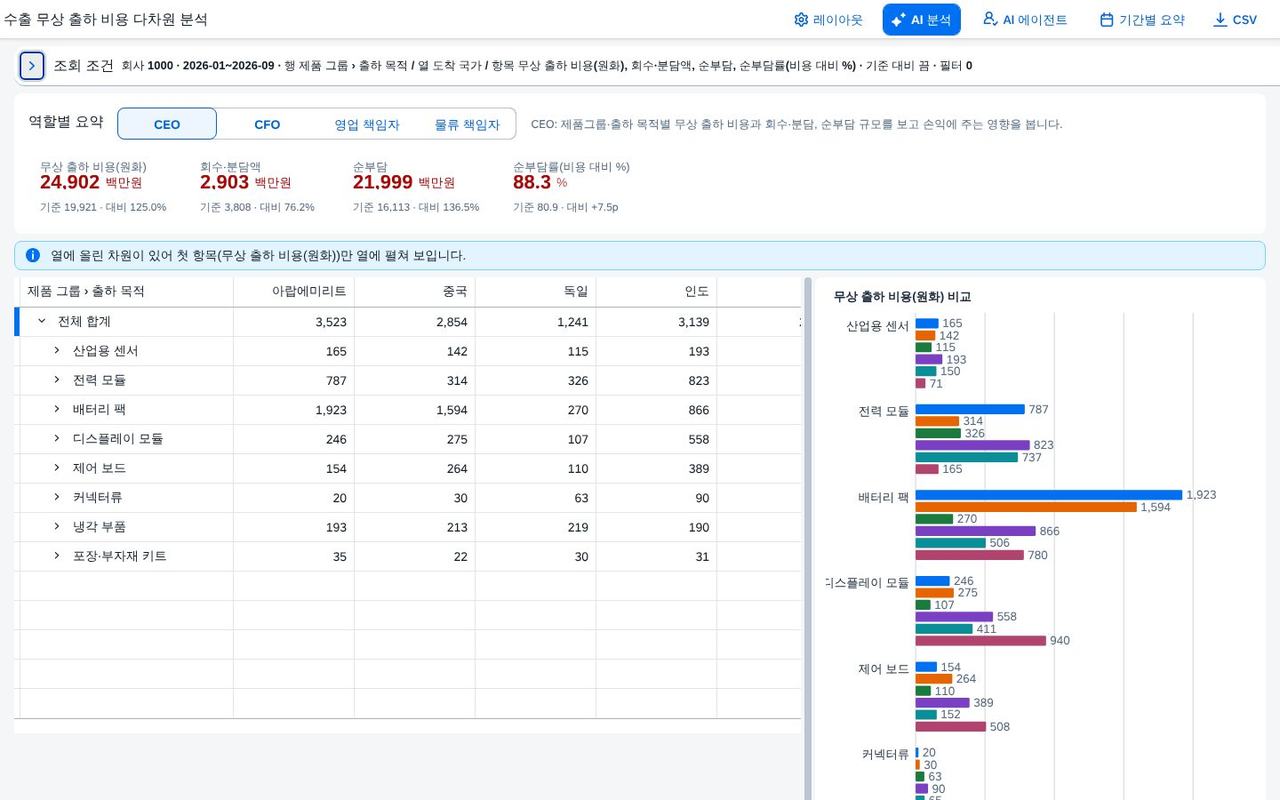Click the 2,903 회수·분담액 KPI value

click(x=224, y=183)
